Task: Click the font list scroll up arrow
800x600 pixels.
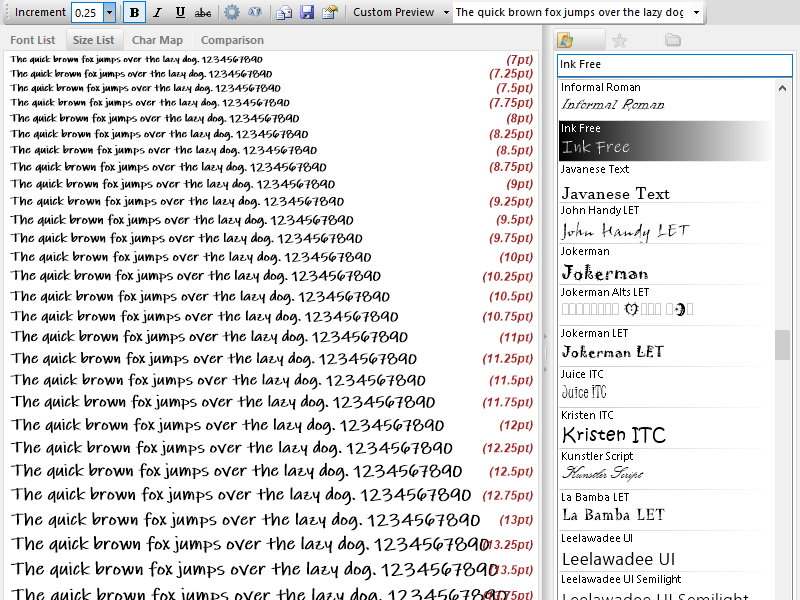Action: 783,88
